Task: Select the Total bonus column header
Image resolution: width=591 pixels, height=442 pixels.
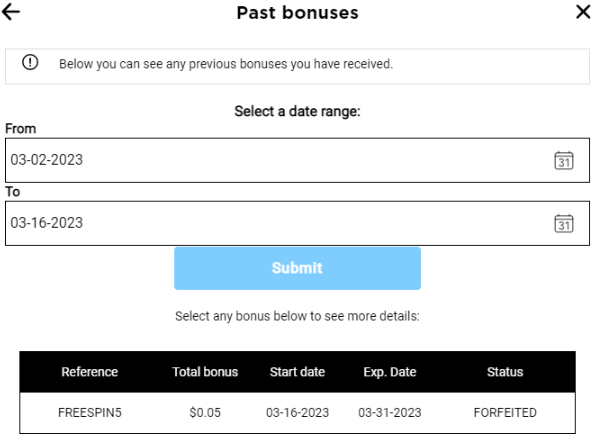Action: click(x=205, y=372)
